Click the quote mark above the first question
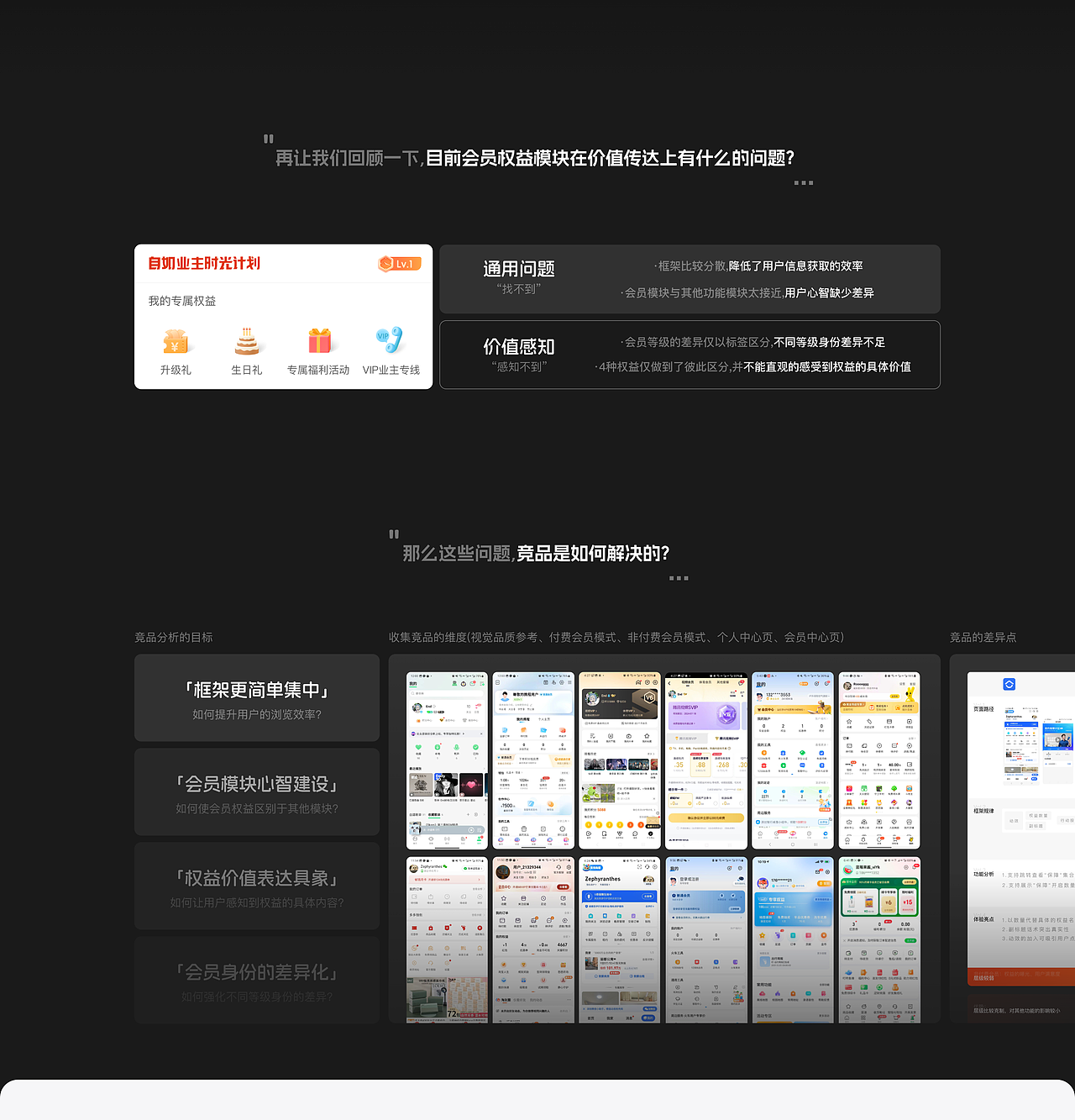 pyautogui.click(x=269, y=139)
